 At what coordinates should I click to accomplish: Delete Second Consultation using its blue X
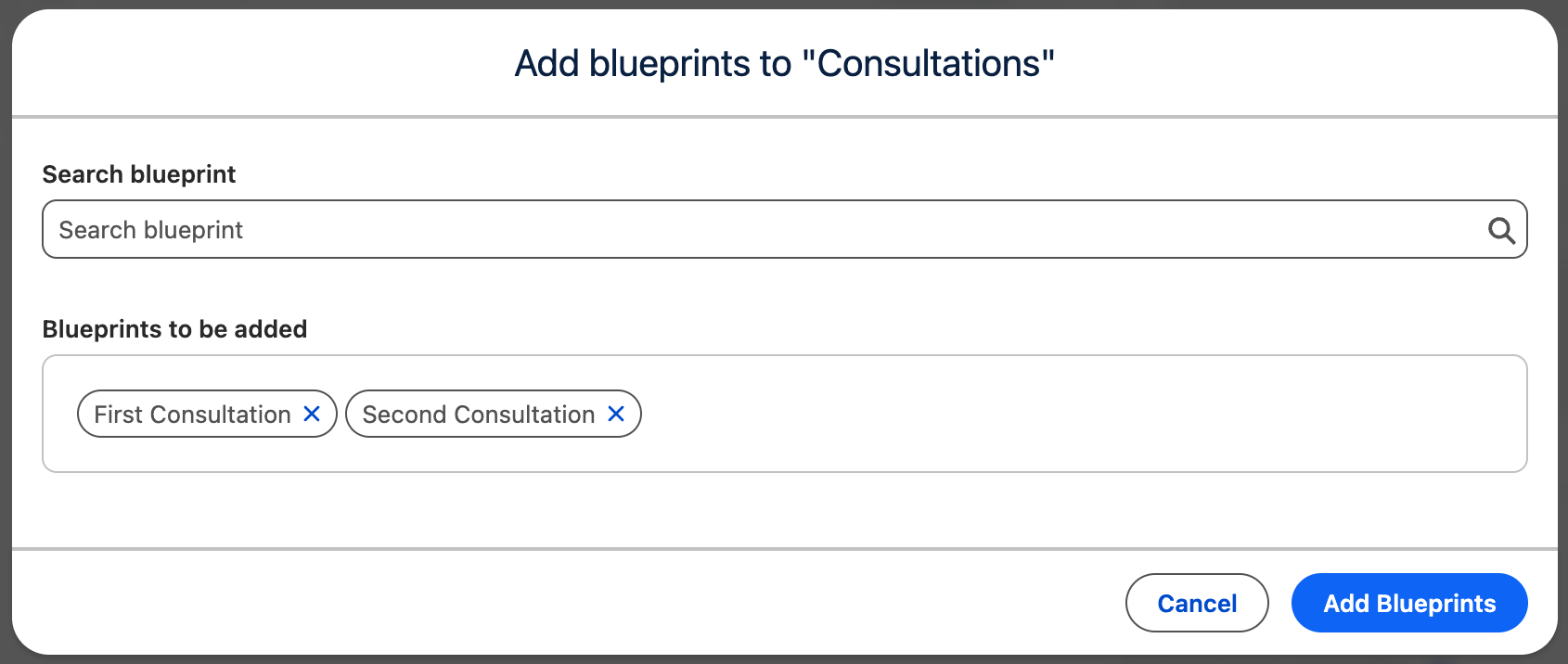point(616,414)
